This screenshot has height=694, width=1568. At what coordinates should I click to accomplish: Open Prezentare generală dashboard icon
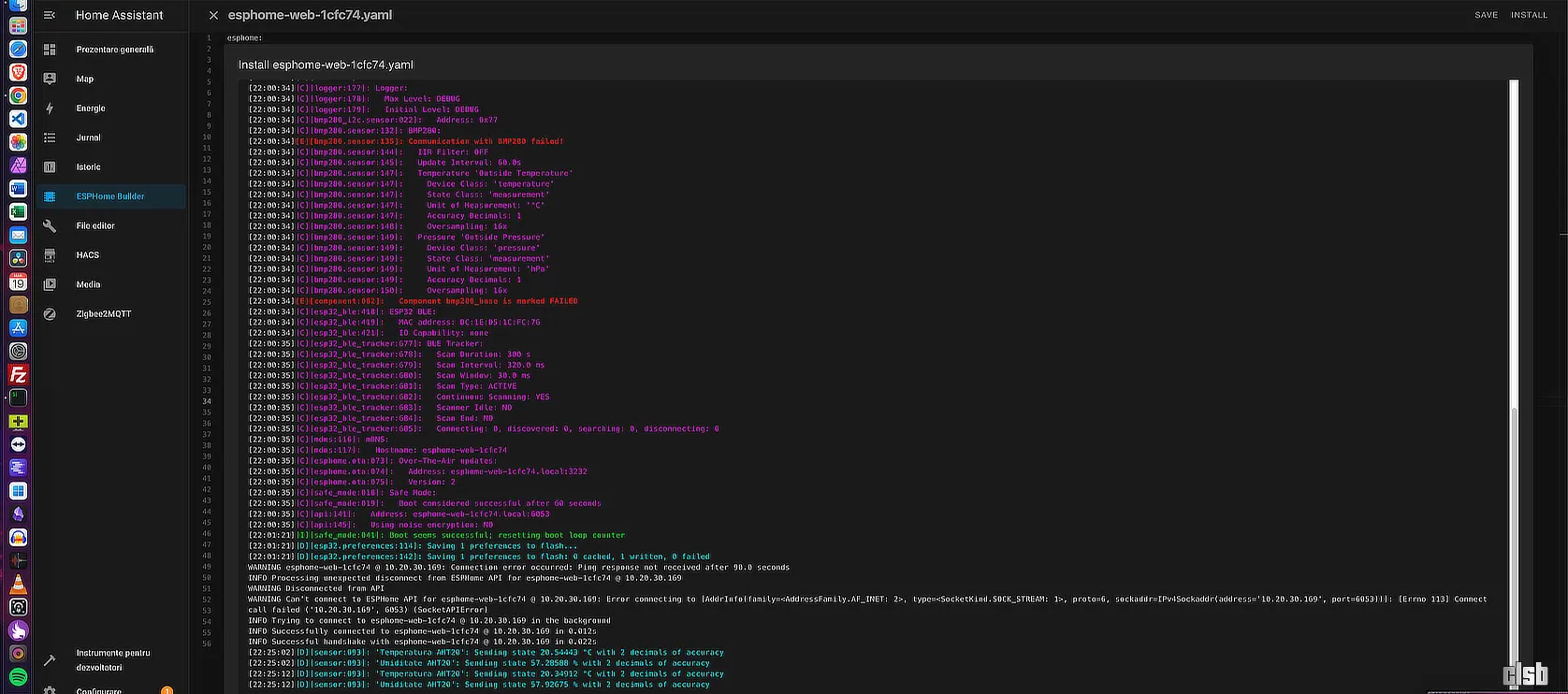click(50, 50)
